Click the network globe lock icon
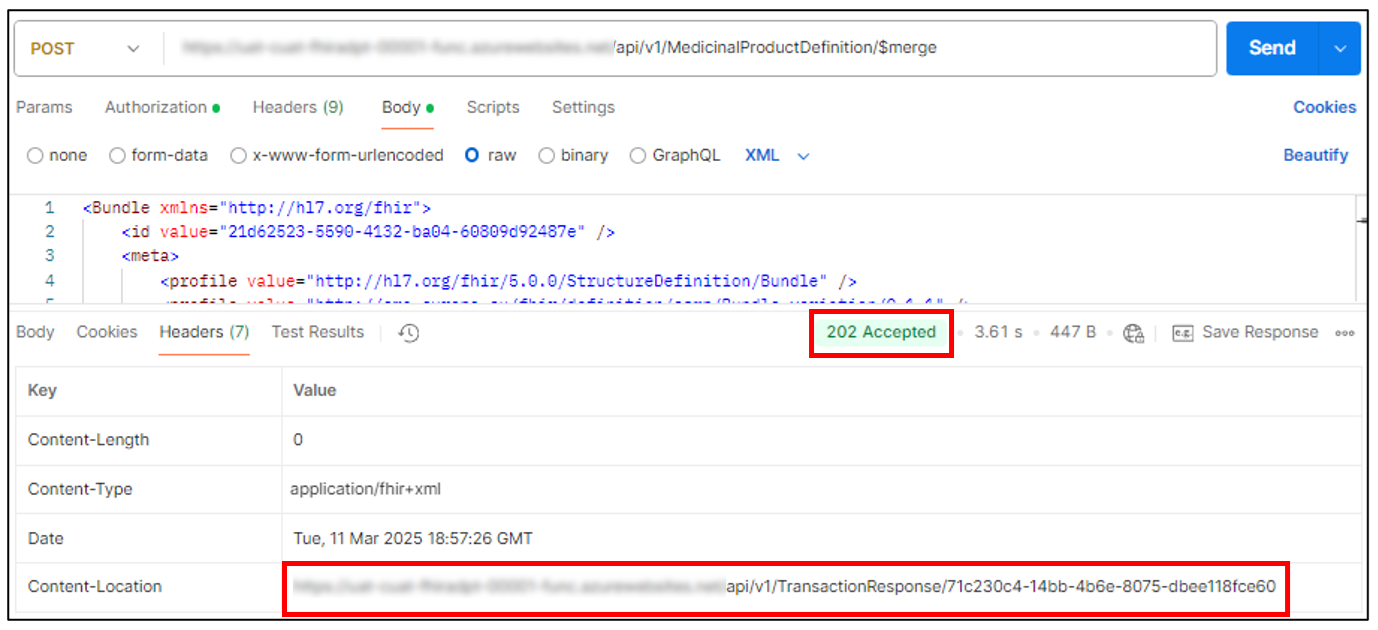This screenshot has height=630, width=1378. point(1133,333)
